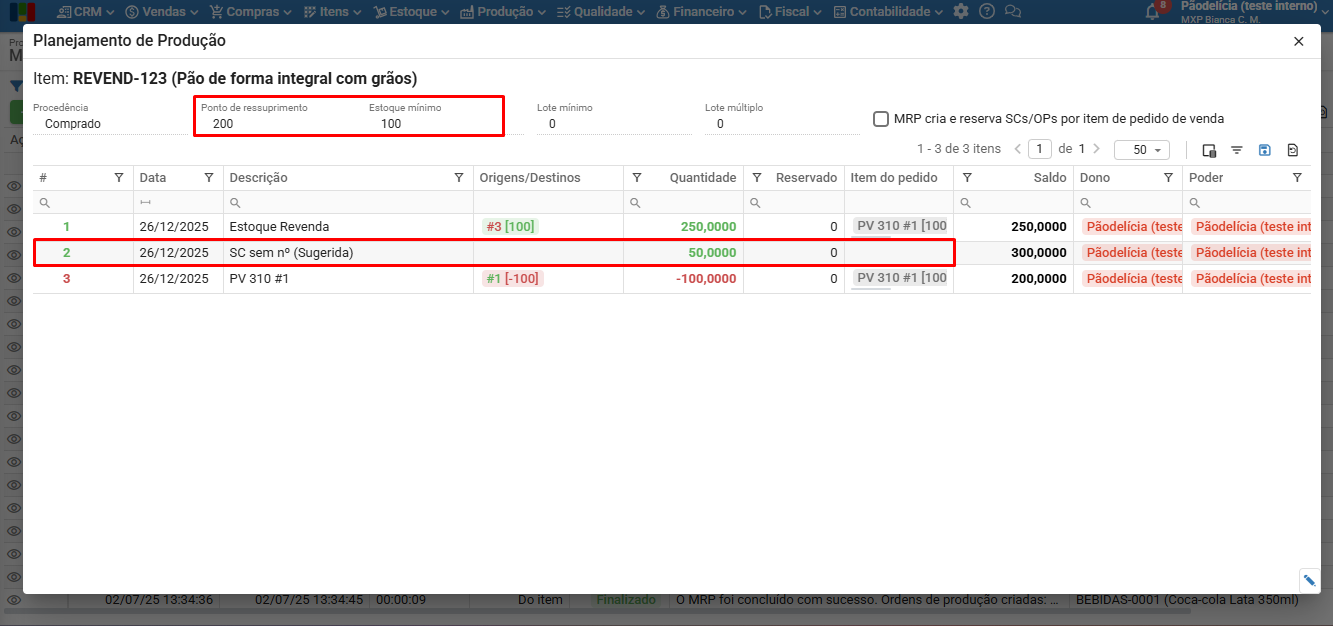Click the filter icon beside Reservado header
Screen dimensions: 1333x626
757,177
